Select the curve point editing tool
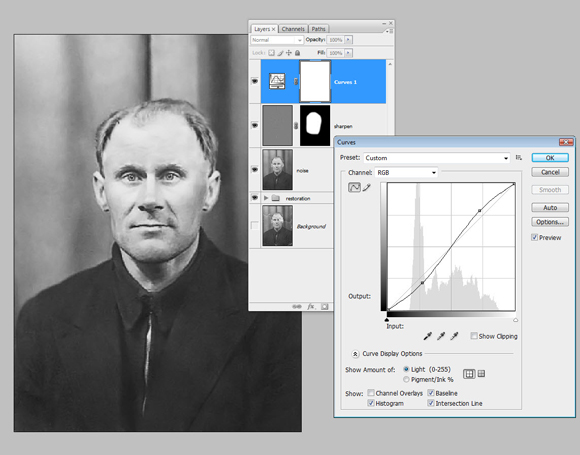This screenshot has height=455, width=580. tap(354, 187)
